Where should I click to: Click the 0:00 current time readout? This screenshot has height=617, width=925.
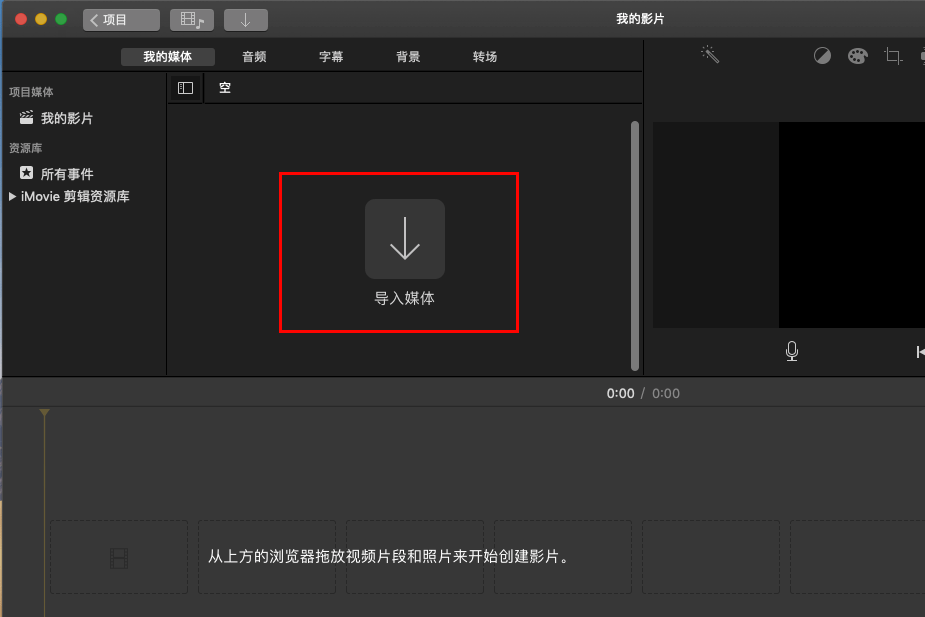621,393
